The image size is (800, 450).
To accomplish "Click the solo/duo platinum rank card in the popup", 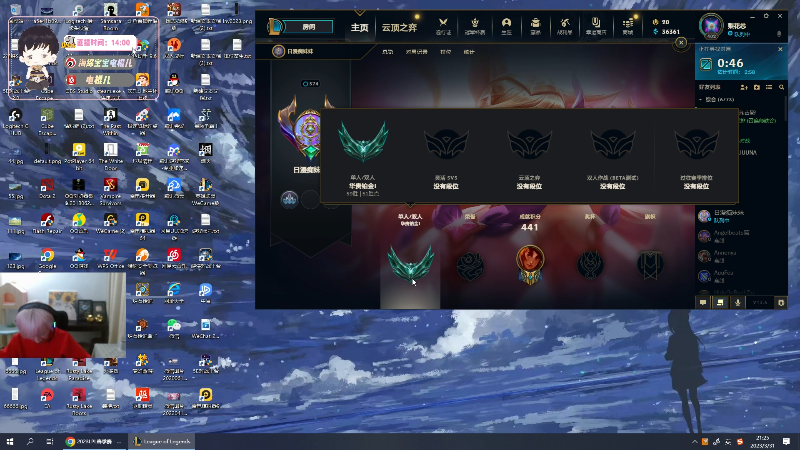I will [363, 157].
